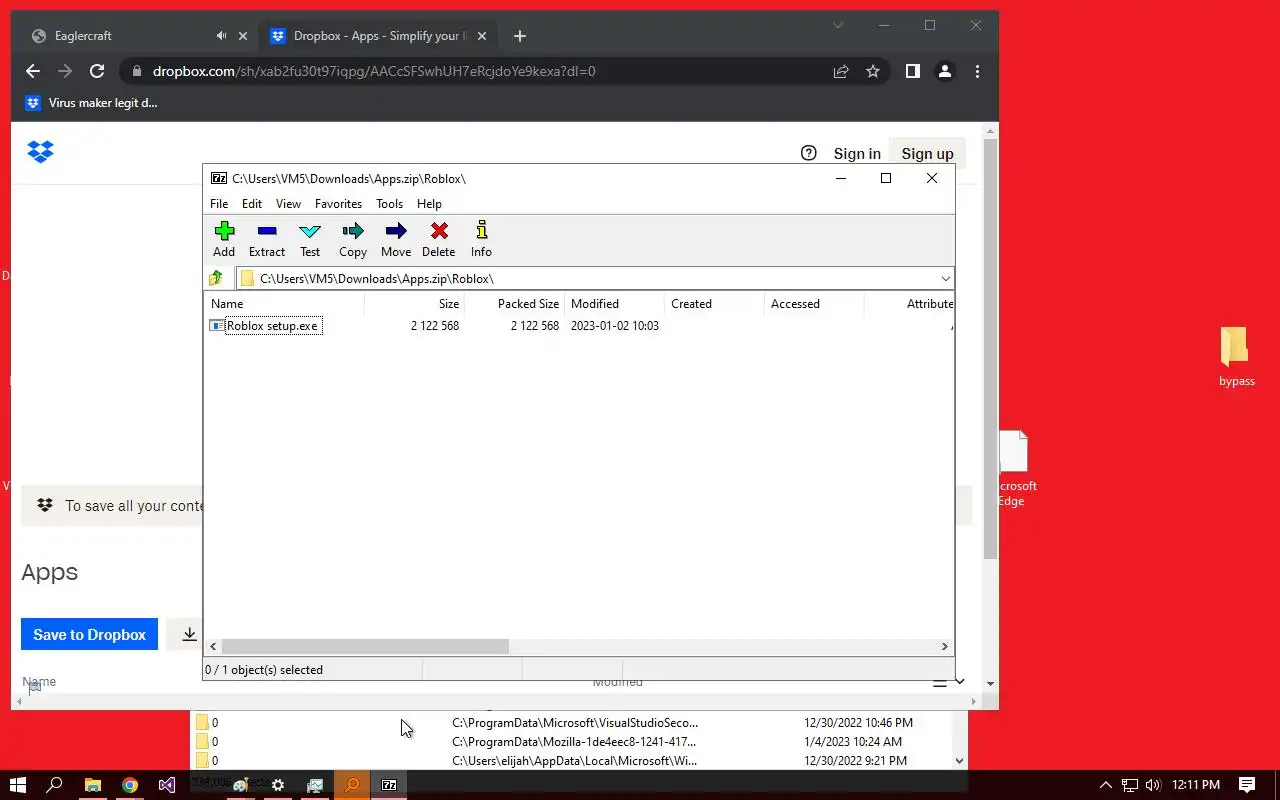The height and width of the screenshot is (800, 1280).
Task: Open the Favorites menu in 7-Zip
Action: [x=338, y=204]
